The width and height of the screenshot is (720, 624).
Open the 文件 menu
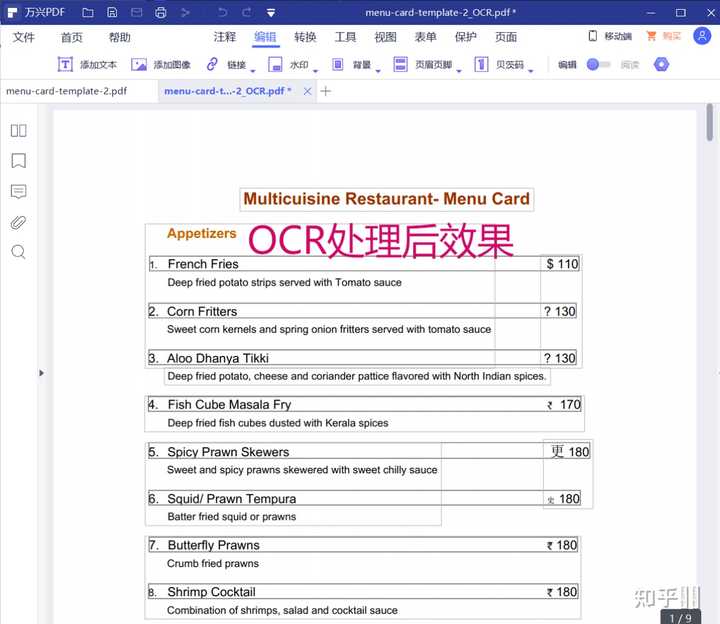[x=24, y=37]
